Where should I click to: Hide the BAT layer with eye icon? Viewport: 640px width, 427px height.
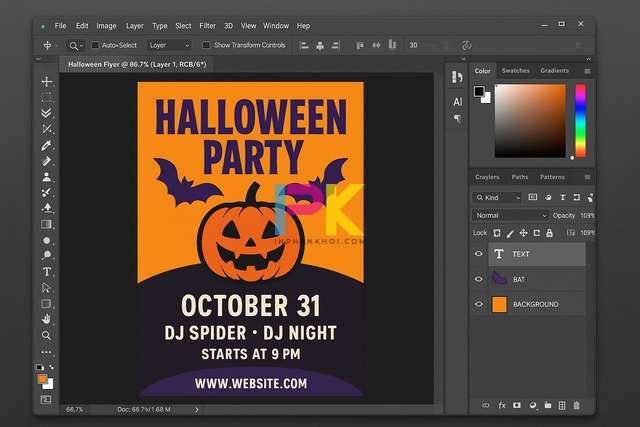479,280
